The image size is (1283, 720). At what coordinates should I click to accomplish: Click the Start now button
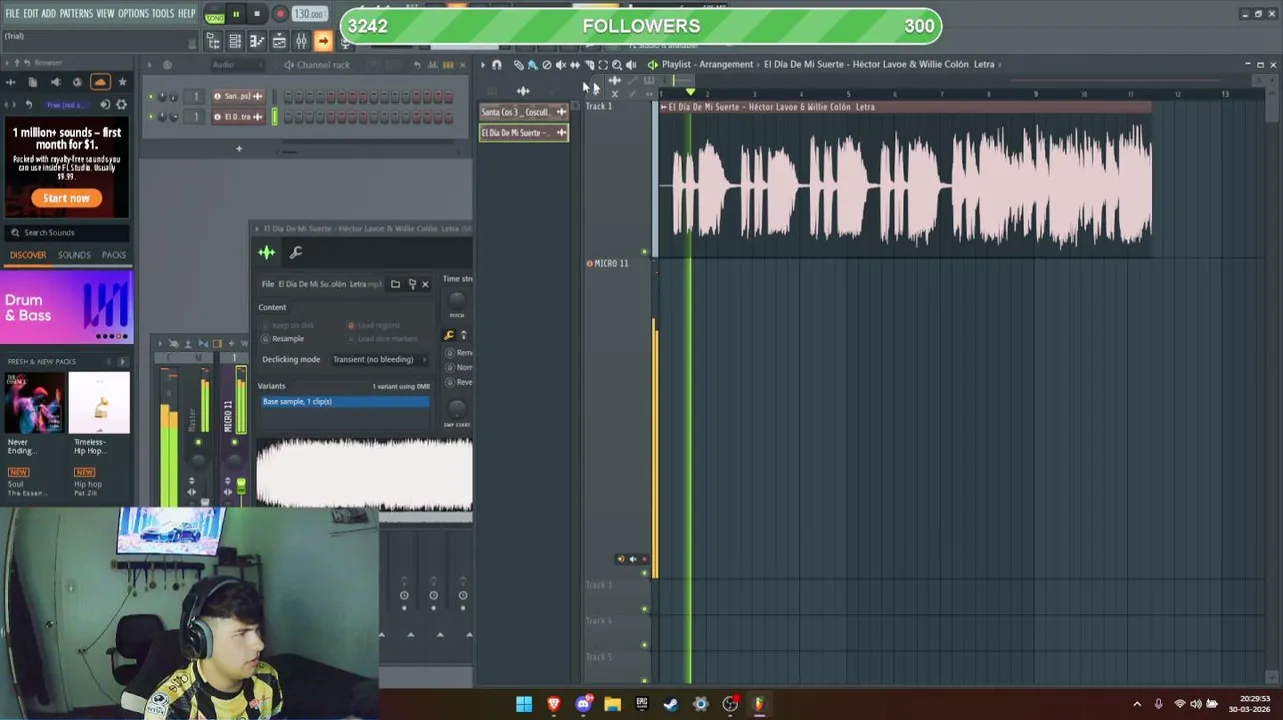pos(66,198)
